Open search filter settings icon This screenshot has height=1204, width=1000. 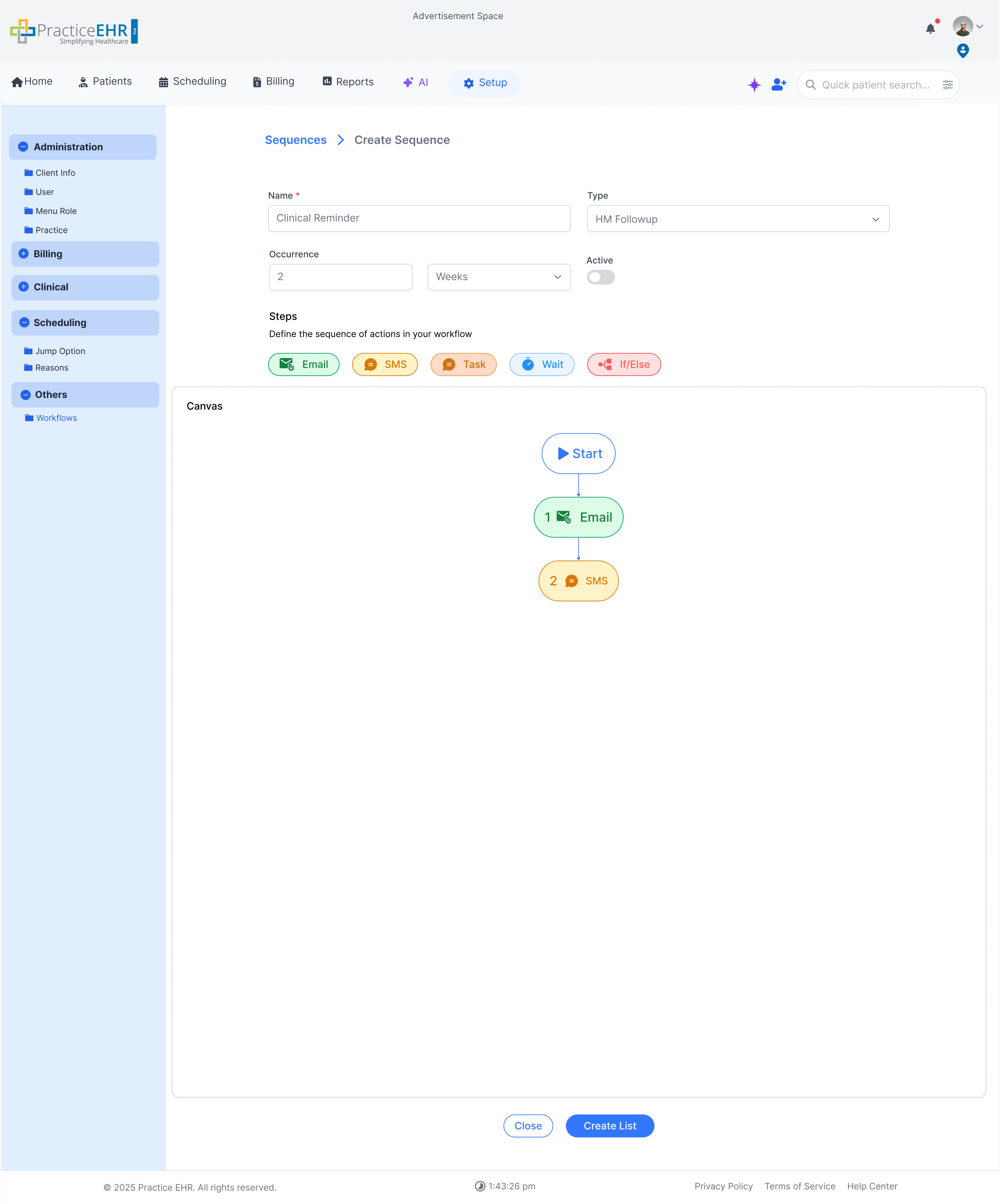(947, 85)
